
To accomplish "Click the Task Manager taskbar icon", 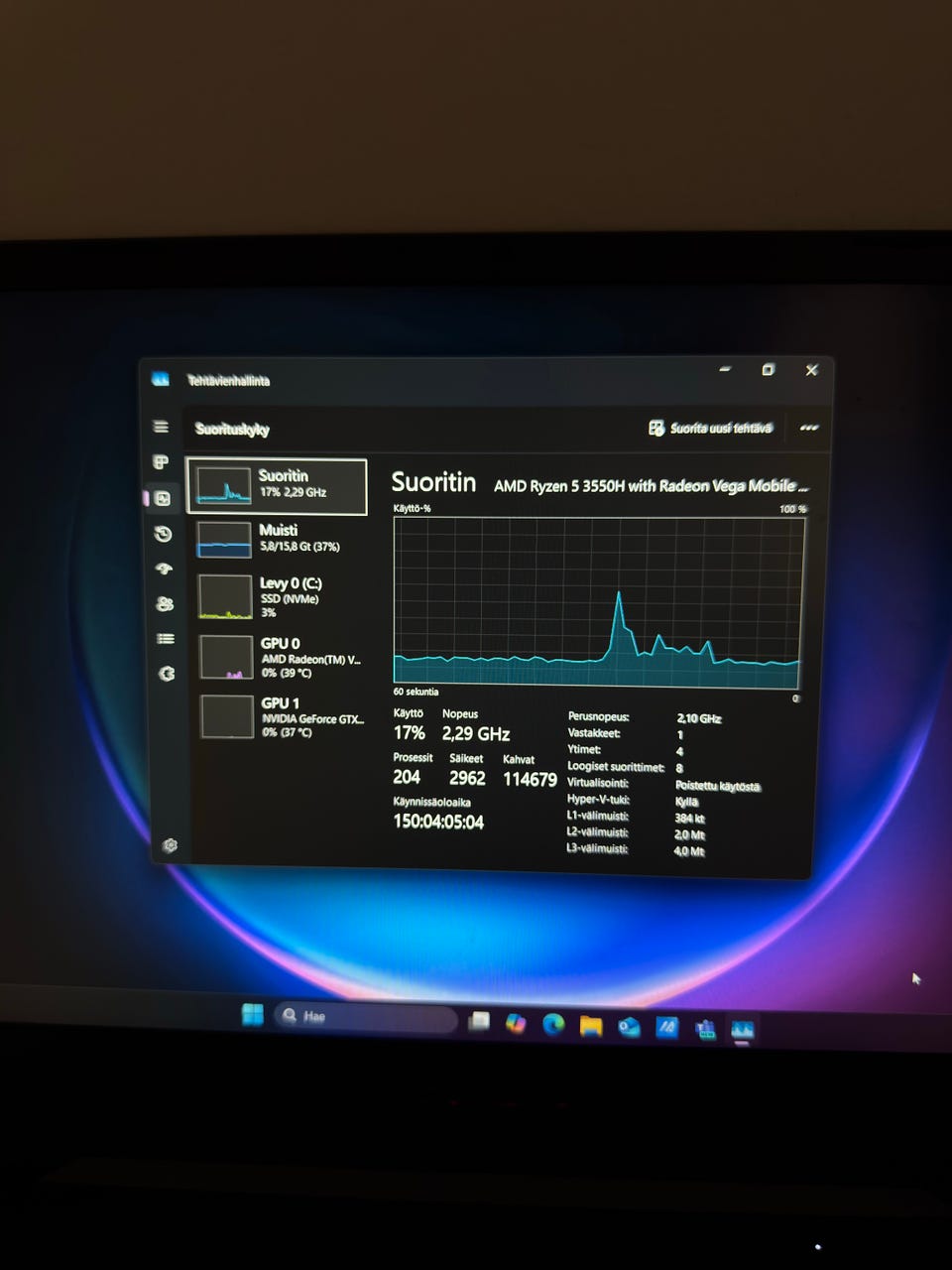I will [742, 1030].
